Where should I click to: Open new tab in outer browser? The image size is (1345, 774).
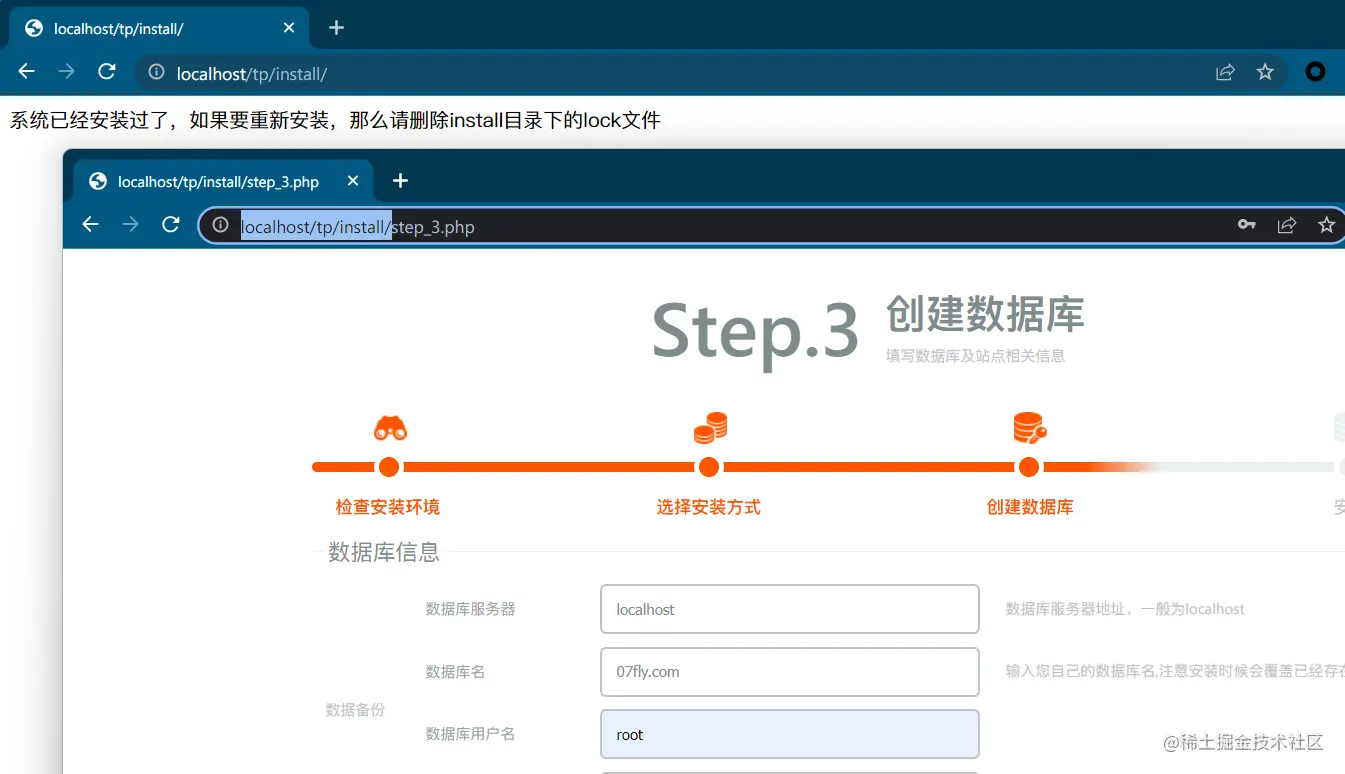click(x=336, y=28)
